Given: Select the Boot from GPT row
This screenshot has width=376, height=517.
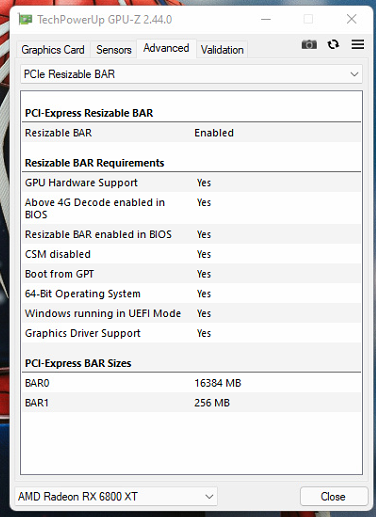Looking at the screenshot, I should tap(191, 274).
